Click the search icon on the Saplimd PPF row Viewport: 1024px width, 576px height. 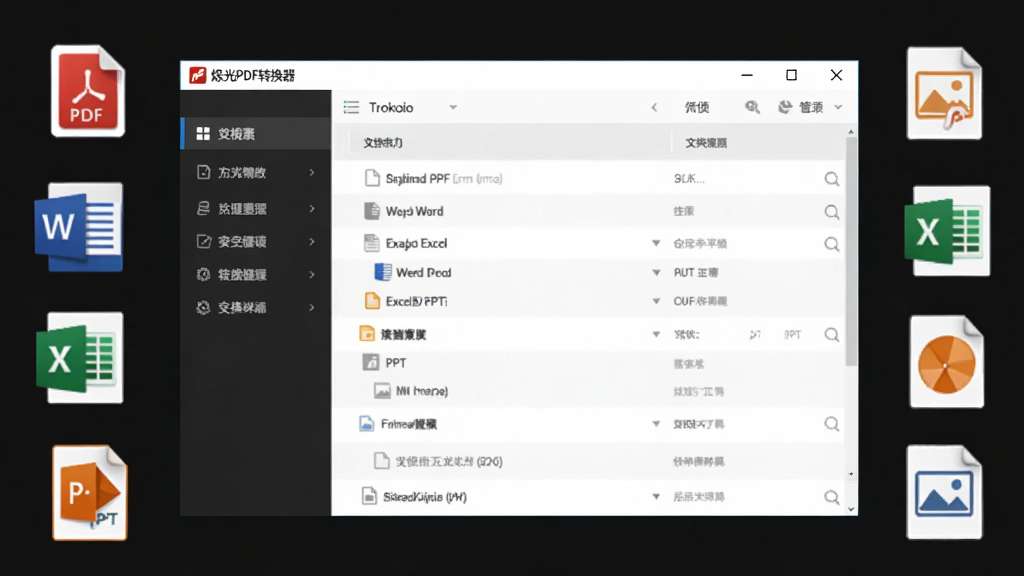(831, 179)
